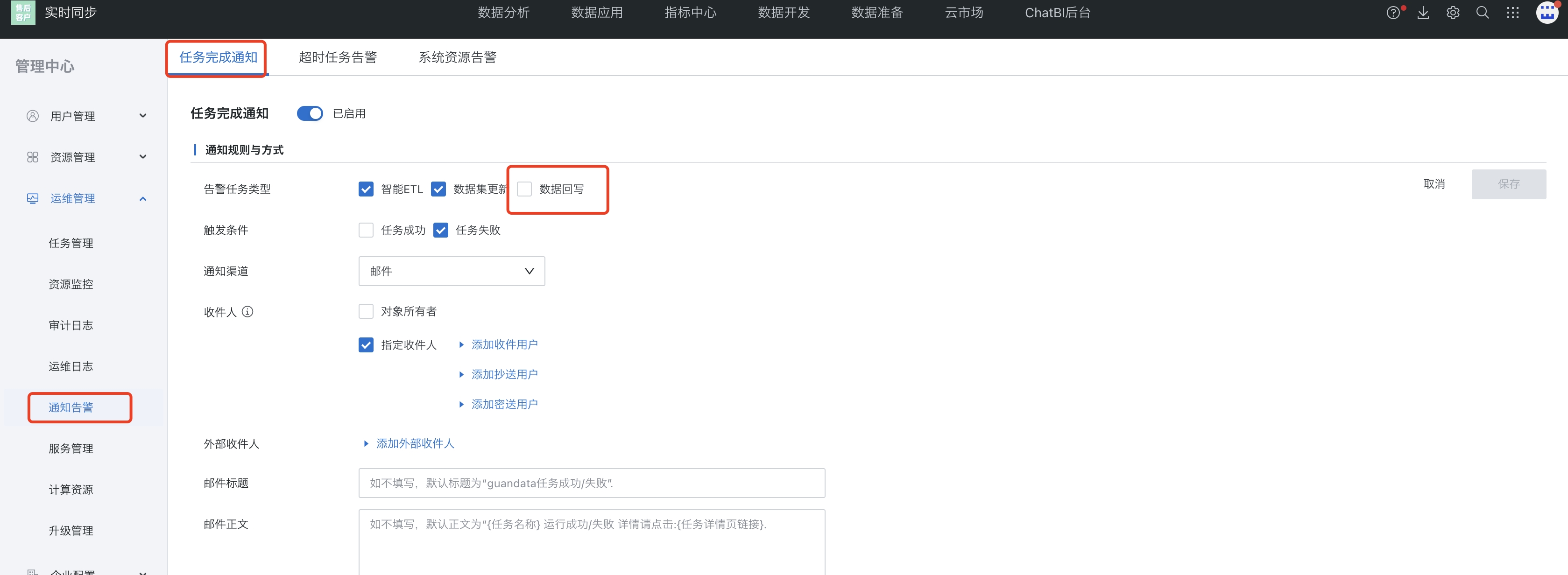The image size is (1568, 575).
Task: Open 审计日志 in sidebar
Action: tap(71, 325)
